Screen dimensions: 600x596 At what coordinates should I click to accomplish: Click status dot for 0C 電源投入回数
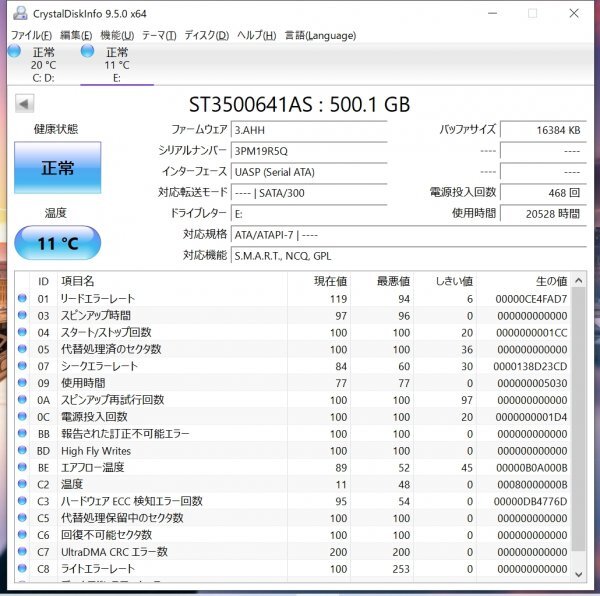pos(22,416)
